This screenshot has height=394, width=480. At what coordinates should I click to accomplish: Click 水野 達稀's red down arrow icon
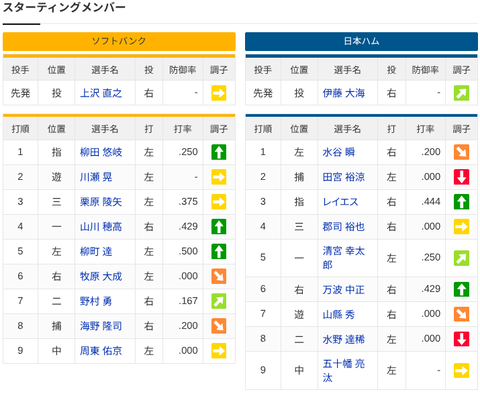[461, 339]
